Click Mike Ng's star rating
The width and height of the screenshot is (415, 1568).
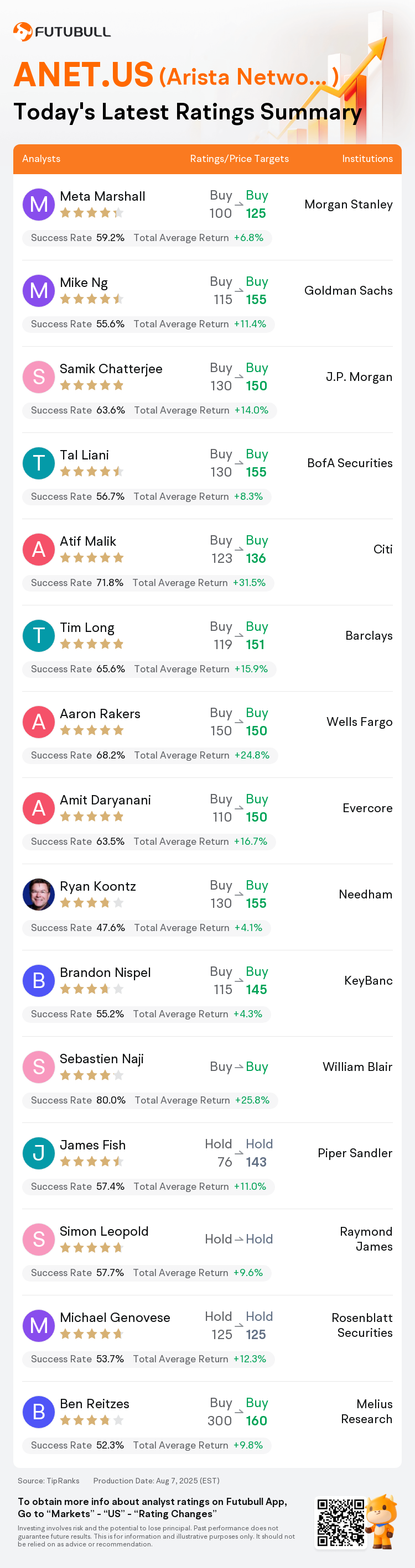[91, 299]
